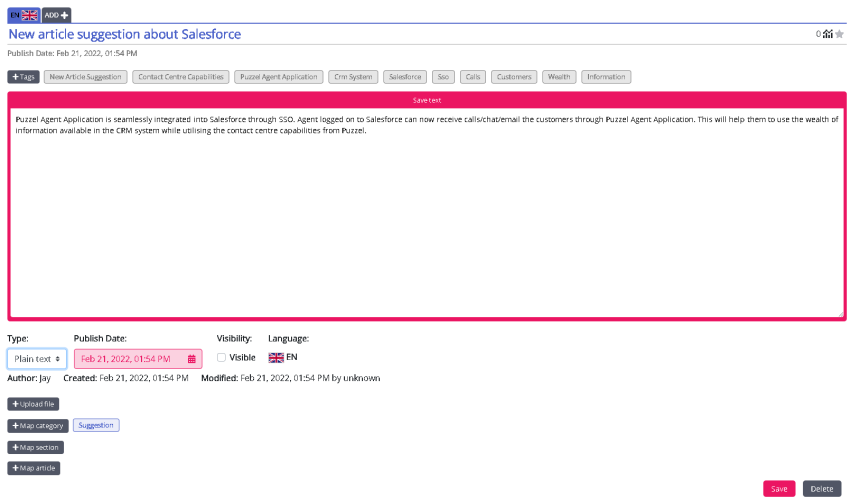Select the EN British flag language tab
Screen dimensions: 851x500
23,15
